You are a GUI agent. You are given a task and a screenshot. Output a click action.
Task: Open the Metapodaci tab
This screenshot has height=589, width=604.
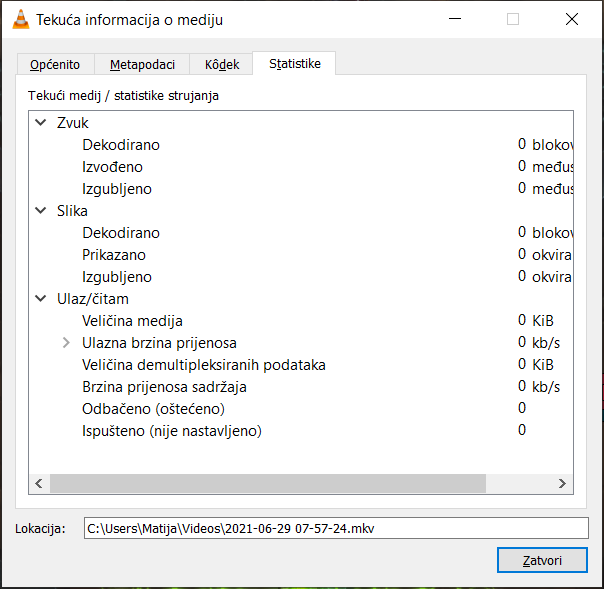tap(142, 64)
